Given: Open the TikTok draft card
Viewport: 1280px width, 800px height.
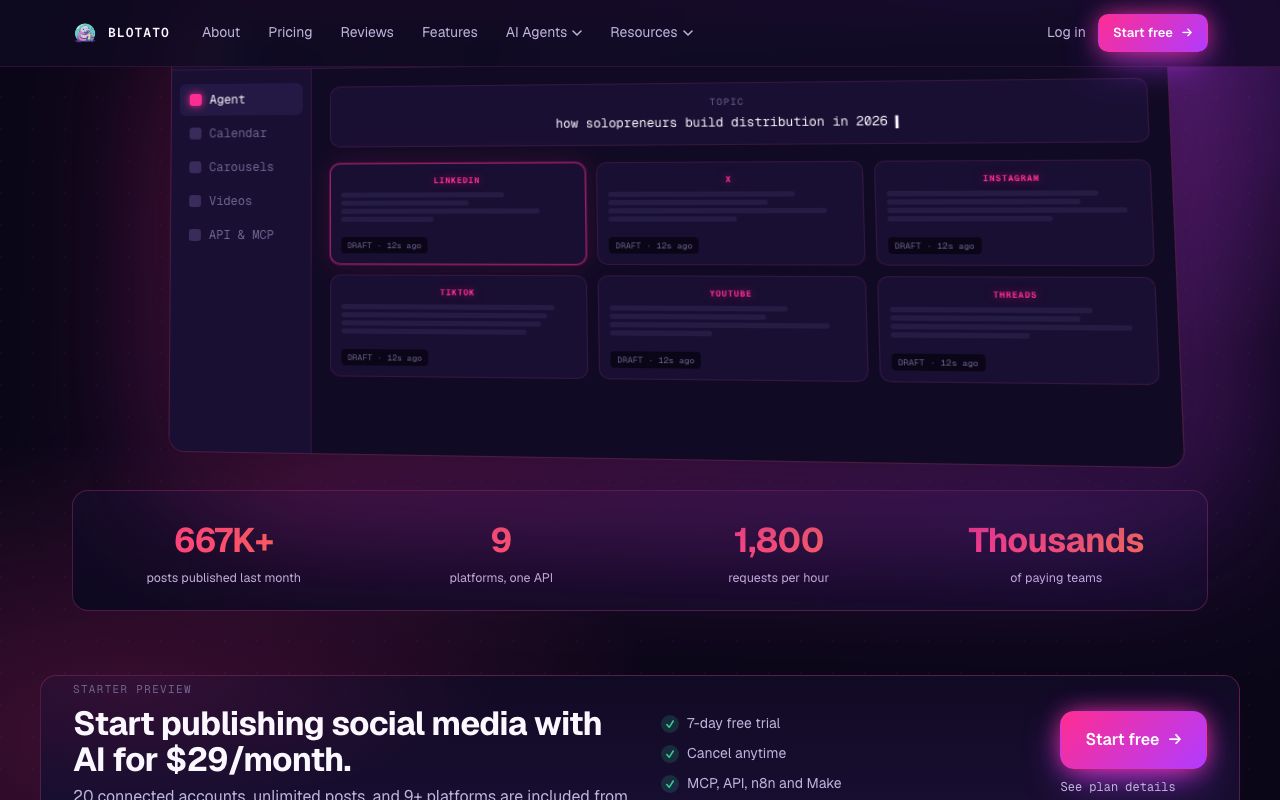Looking at the screenshot, I should point(459,327).
